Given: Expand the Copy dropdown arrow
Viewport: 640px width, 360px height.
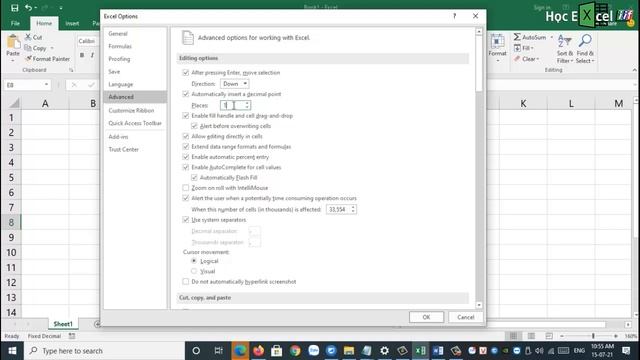Looking at the screenshot, I should tap(52, 48).
